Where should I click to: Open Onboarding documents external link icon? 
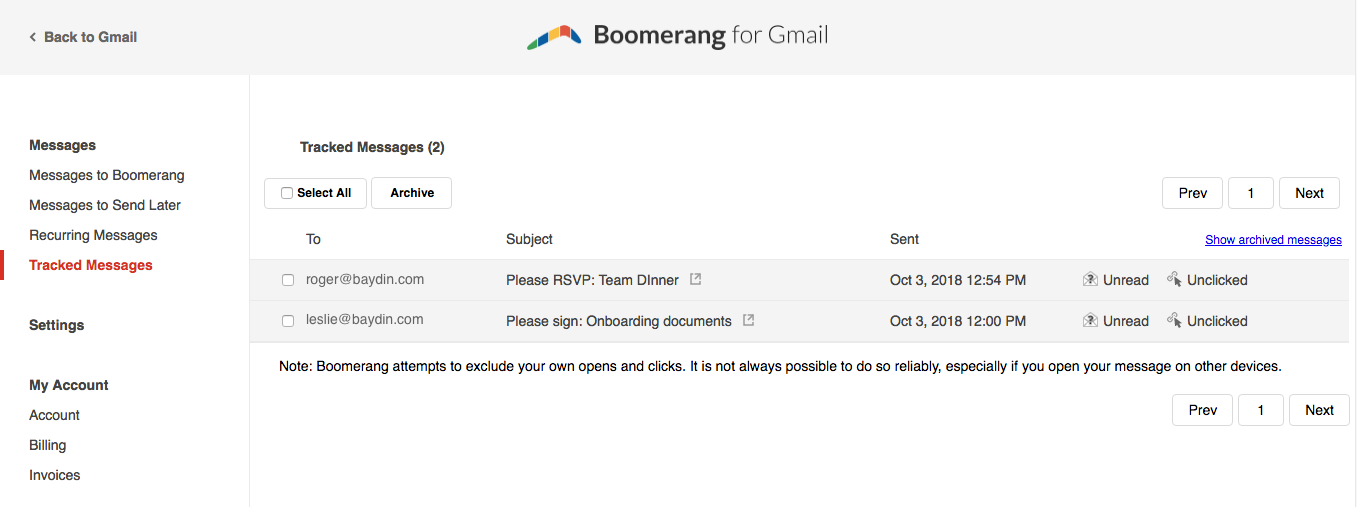coord(748,321)
